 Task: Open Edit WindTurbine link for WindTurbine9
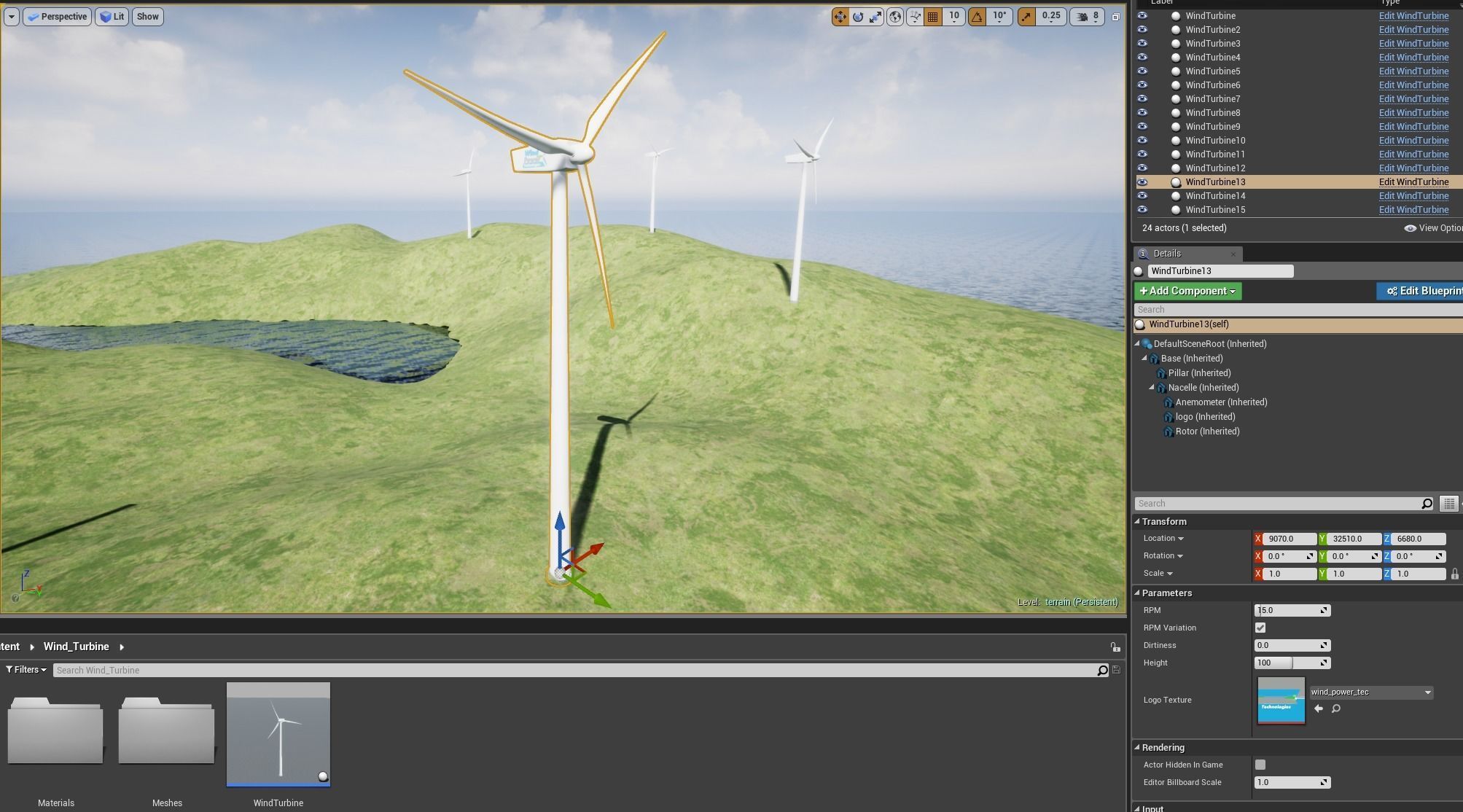[1413, 127]
